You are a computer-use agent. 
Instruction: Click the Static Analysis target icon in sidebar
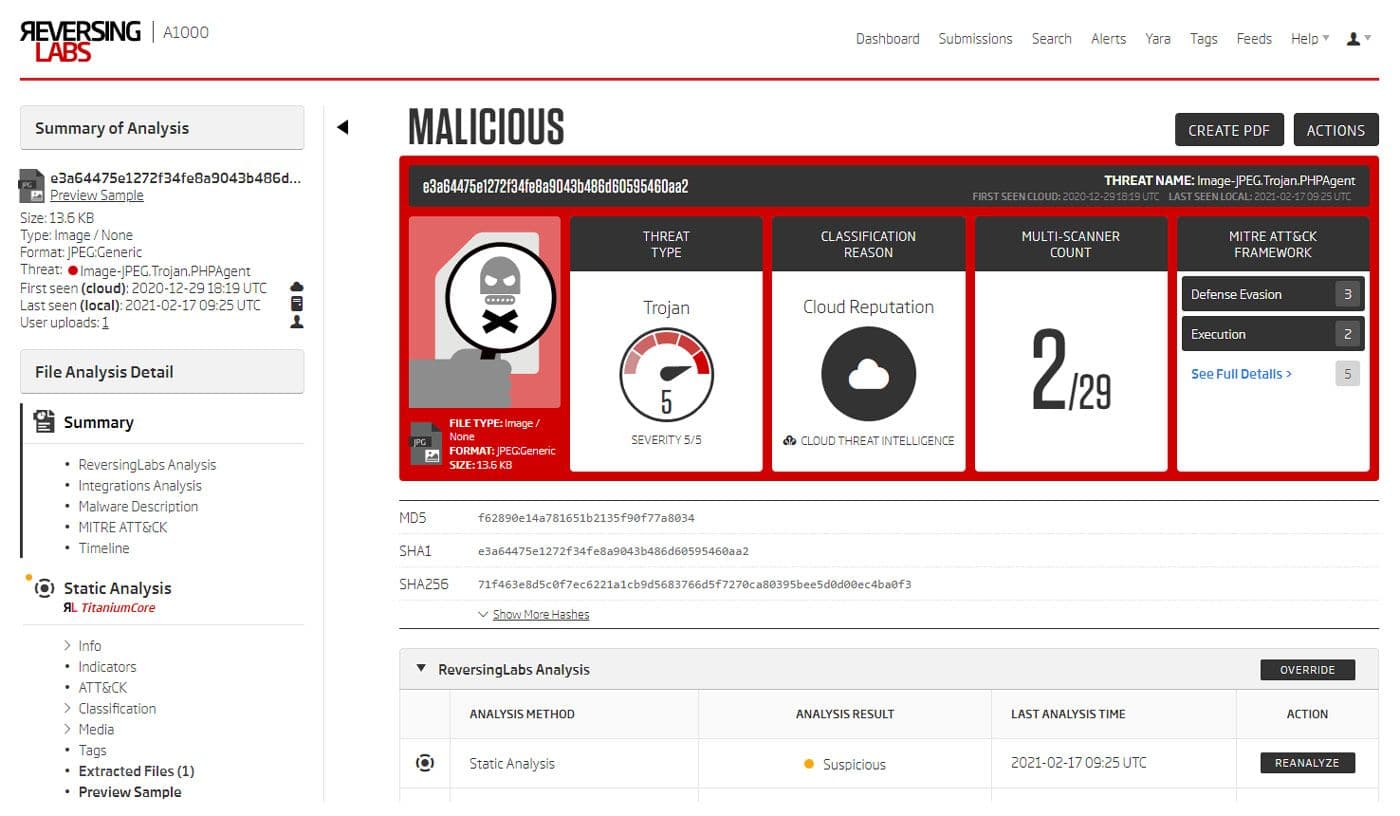click(44, 589)
